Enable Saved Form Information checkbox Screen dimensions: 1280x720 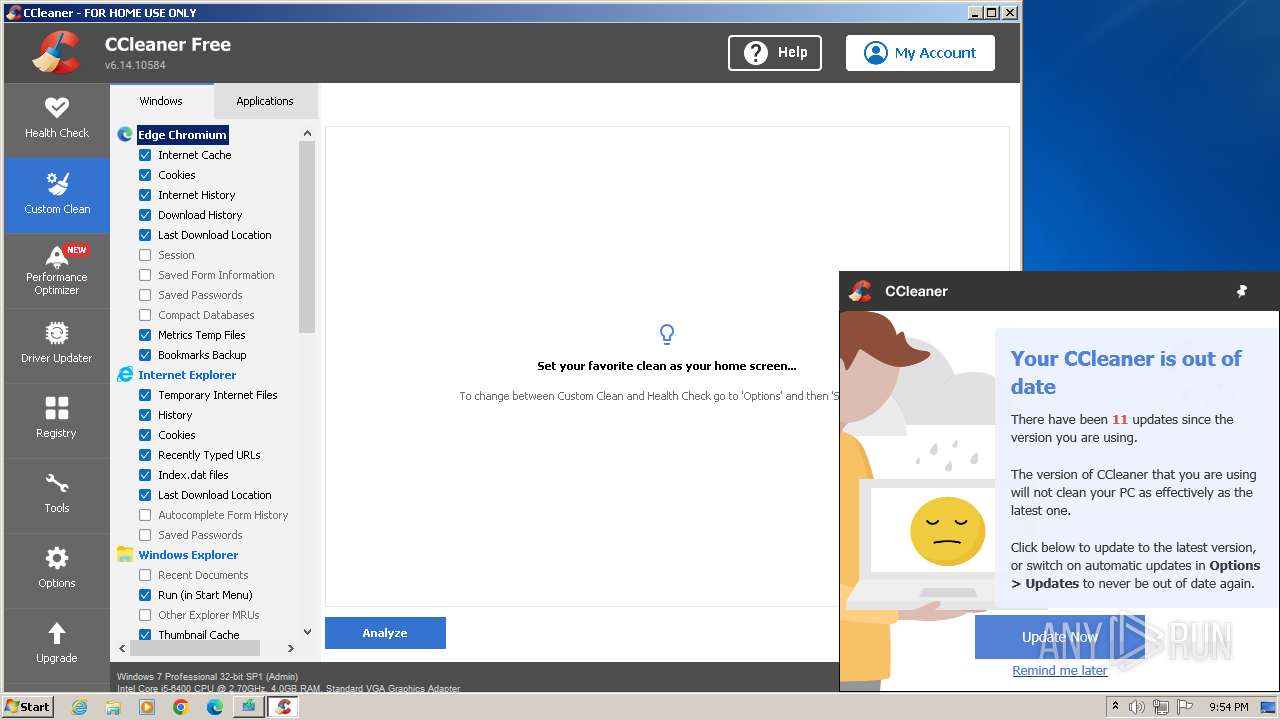[x=145, y=275]
